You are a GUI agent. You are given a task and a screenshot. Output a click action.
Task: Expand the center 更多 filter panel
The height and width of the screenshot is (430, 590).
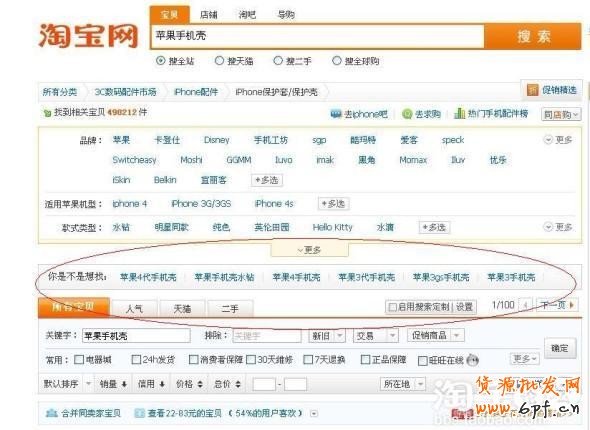310,249
